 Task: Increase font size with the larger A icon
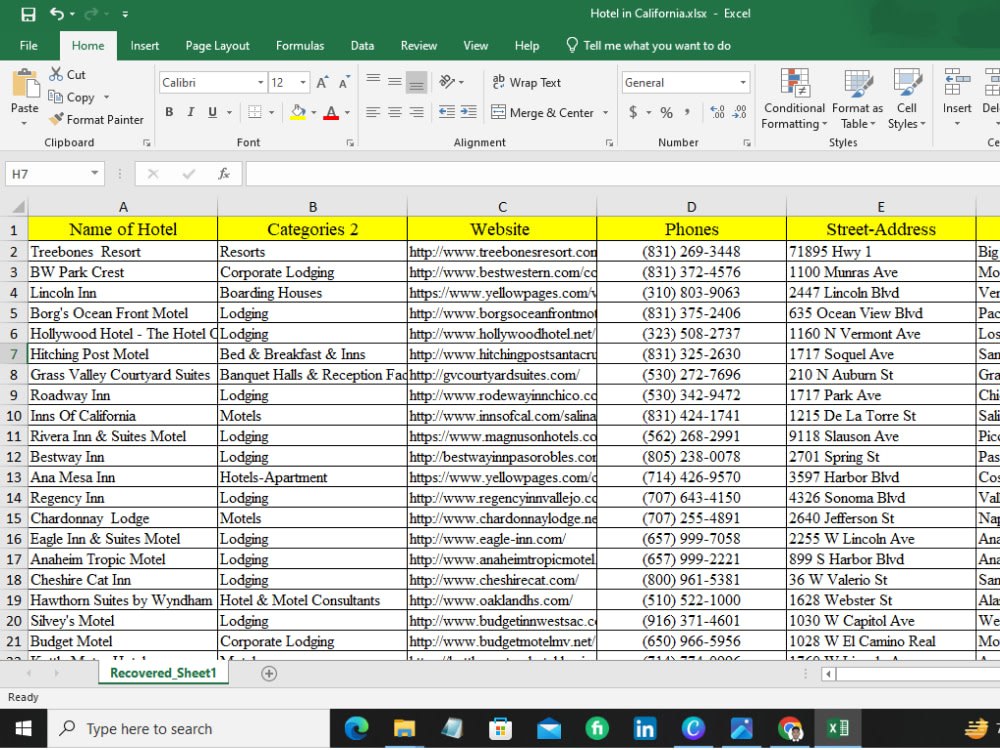pyautogui.click(x=322, y=82)
